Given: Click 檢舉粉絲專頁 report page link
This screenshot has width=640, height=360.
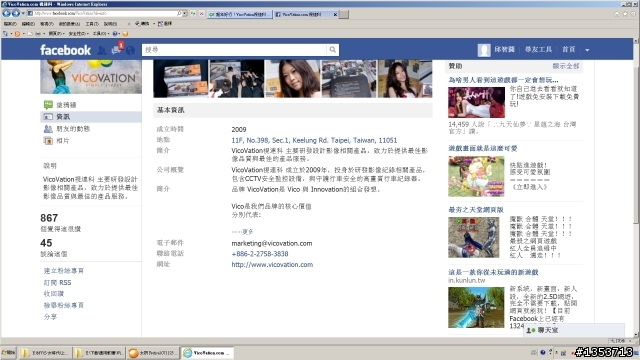Looking at the screenshot, I should pyautogui.click(x=64, y=305).
